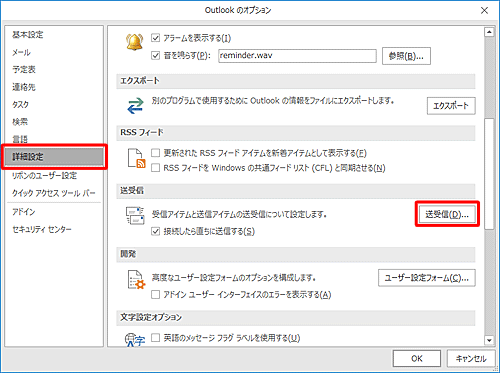The image size is (500, 373).
Task: Open セキュリティ センター category
Action: pos(54,229)
